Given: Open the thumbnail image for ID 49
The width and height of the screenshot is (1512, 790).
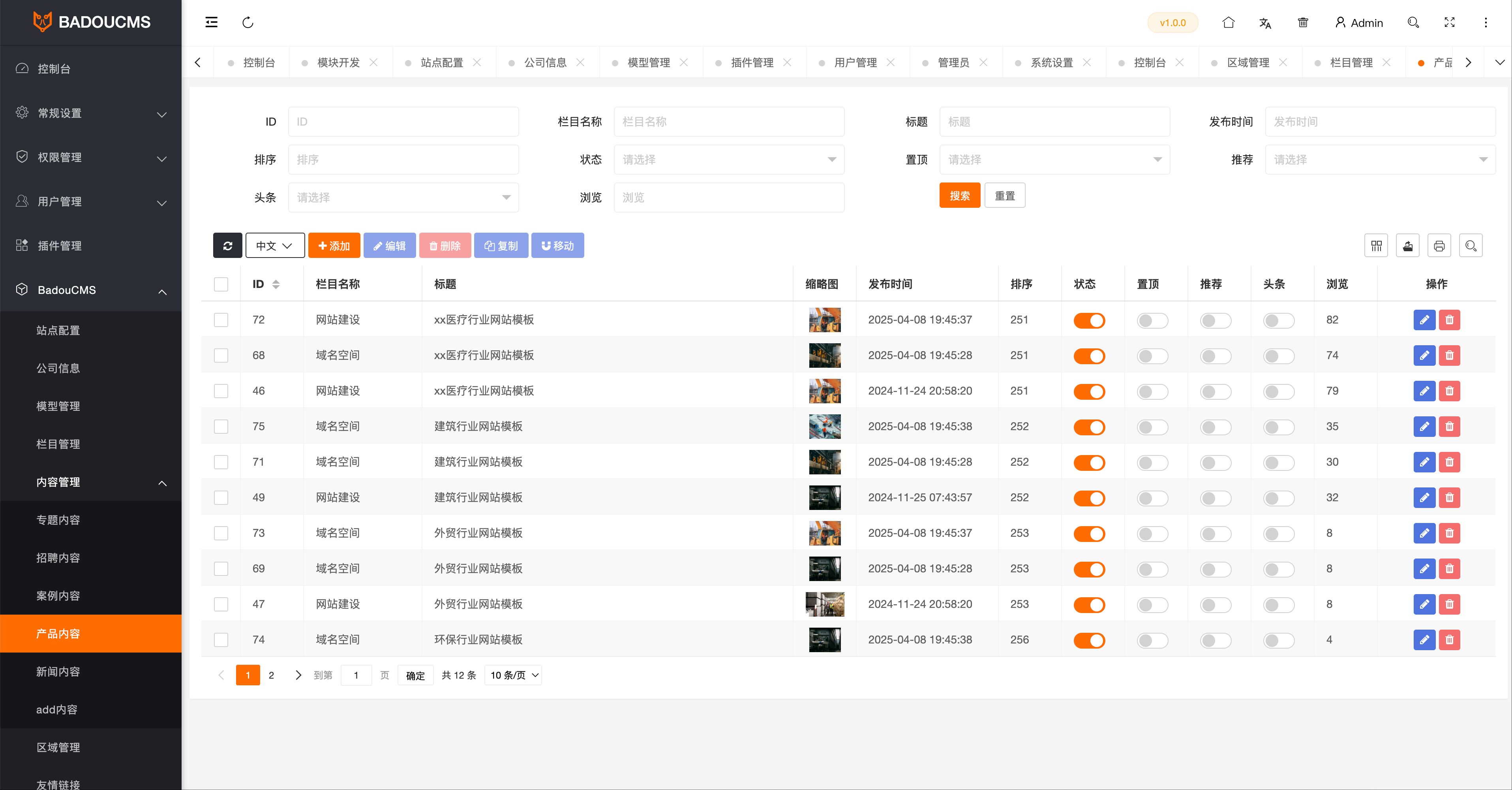Looking at the screenshot, I should point(824,497).
